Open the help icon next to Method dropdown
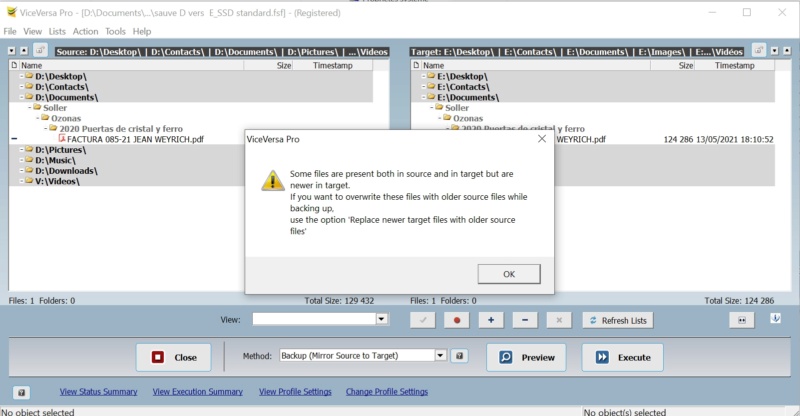 point(459,356)
